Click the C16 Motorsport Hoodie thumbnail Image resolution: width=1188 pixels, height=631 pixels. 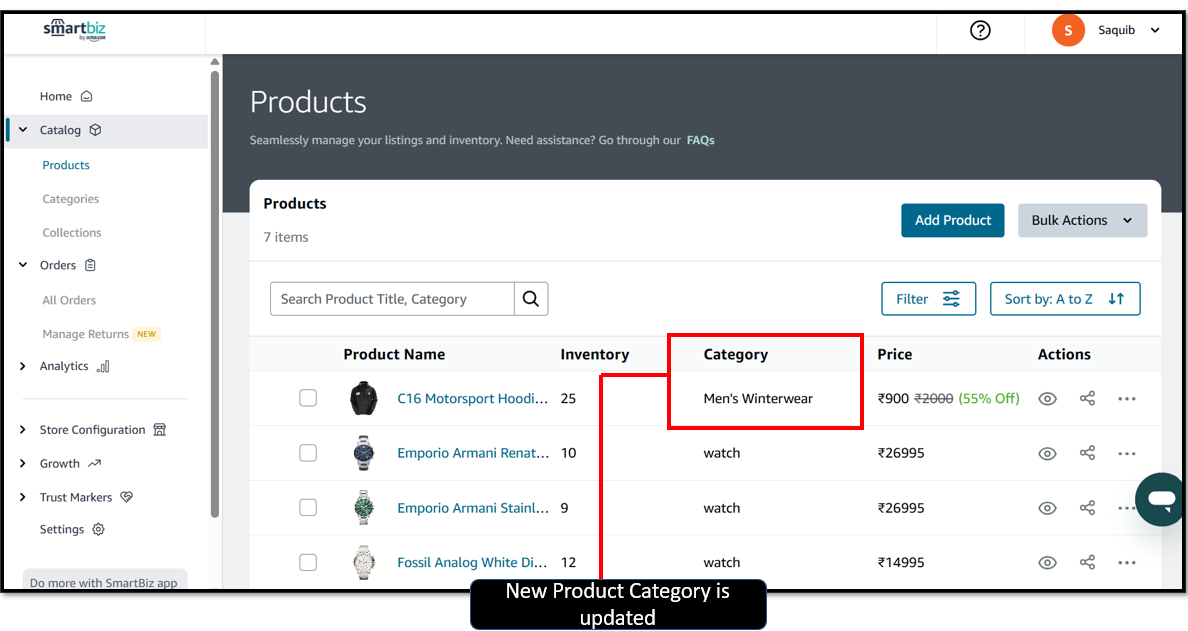(364, 398)
